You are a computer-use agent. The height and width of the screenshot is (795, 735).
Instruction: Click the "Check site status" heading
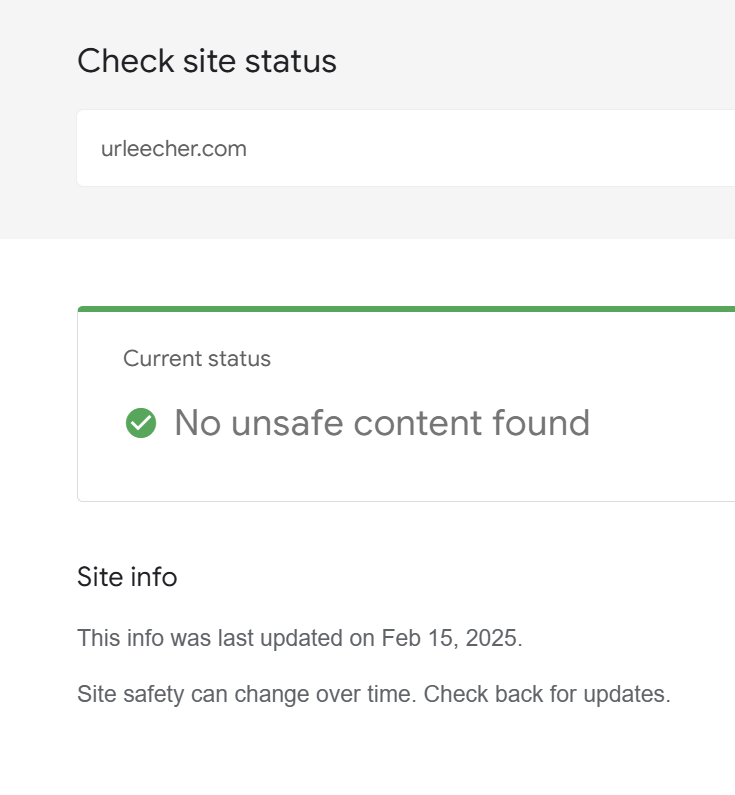coord(207,61)
